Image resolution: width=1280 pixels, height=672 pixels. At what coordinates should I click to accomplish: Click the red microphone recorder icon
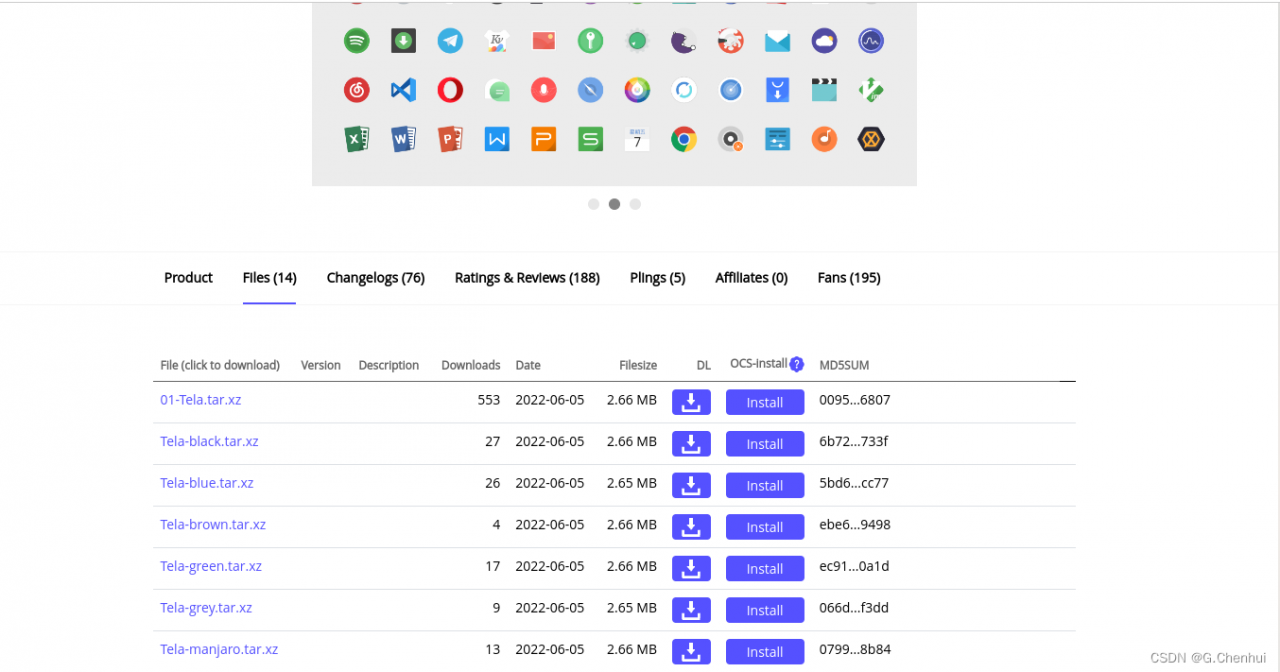pos(544,90)
